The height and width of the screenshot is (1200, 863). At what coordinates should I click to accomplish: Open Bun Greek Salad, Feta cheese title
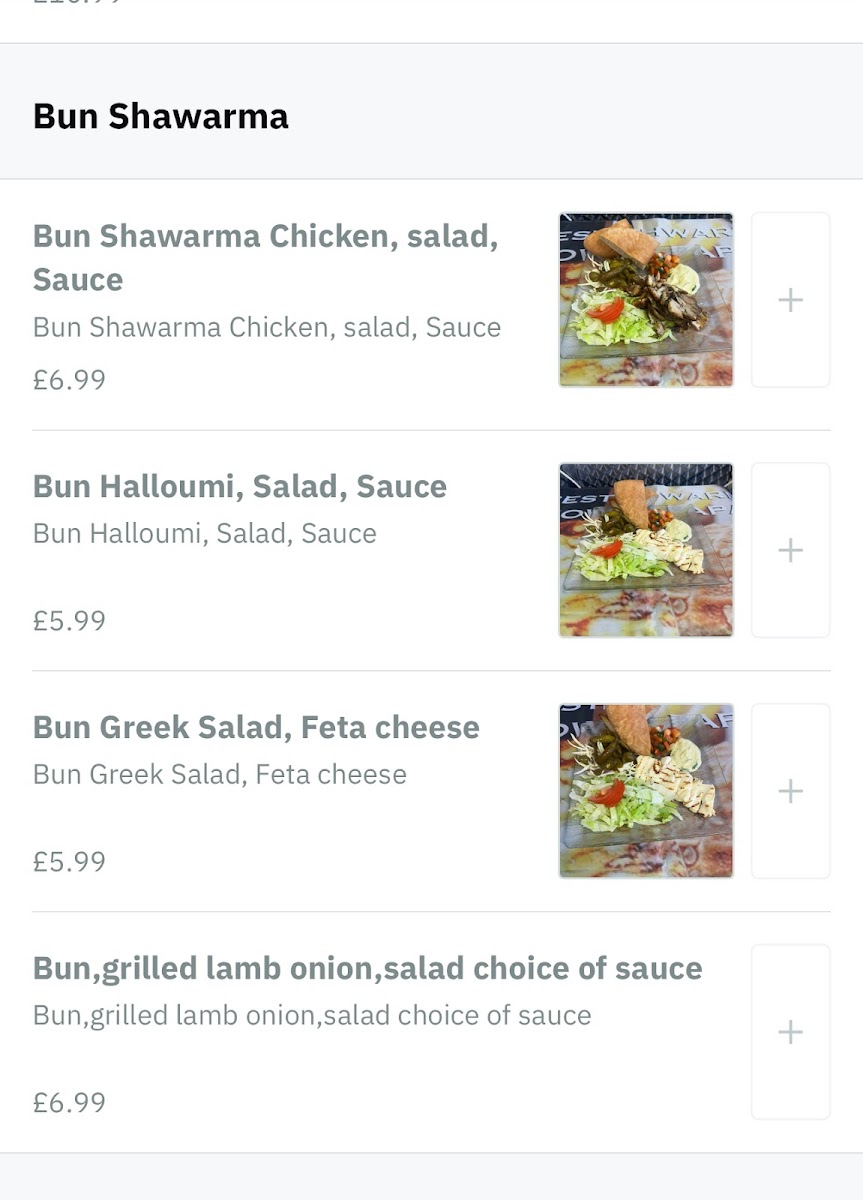point(256,728)
